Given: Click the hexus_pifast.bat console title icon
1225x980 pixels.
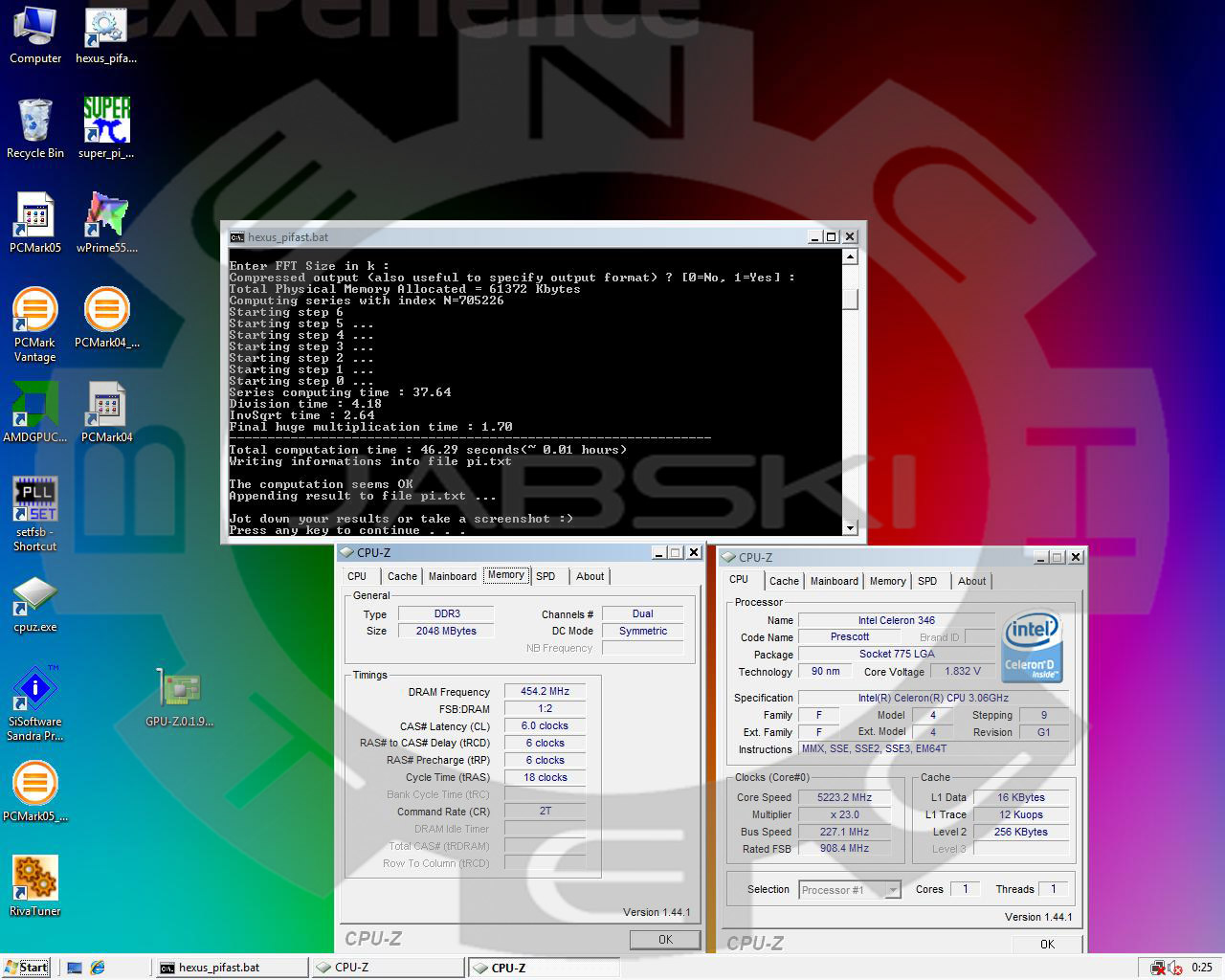Looking at the screenshot, I should pyautogui.click(x=236, y=237).
